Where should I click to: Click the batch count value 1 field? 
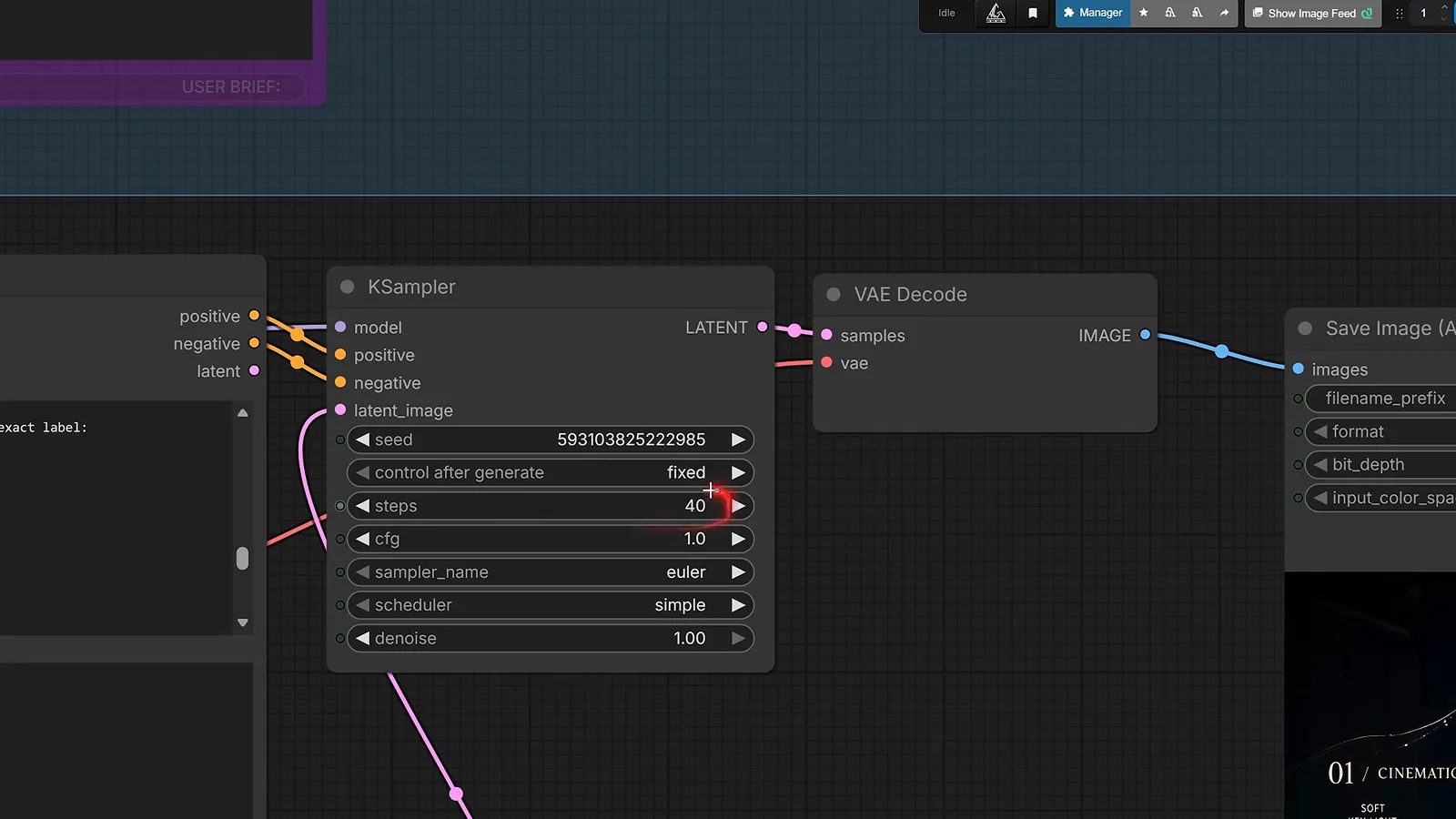pyautogui.click(x=1423, y=14)
